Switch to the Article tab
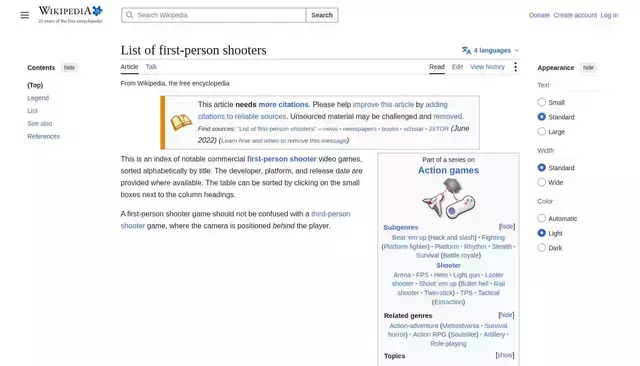 pyautogui.click(x=129, y=67)
